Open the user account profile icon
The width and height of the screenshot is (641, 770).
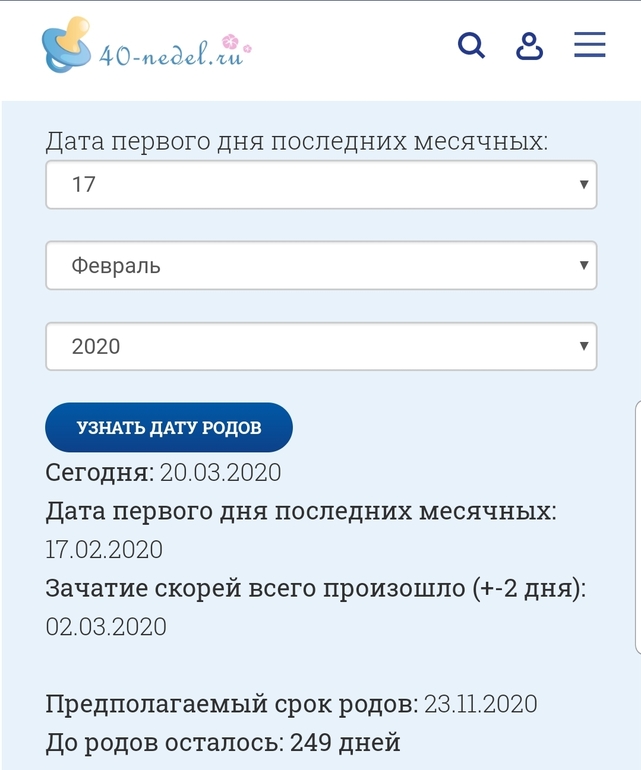[x=529, y=45]
